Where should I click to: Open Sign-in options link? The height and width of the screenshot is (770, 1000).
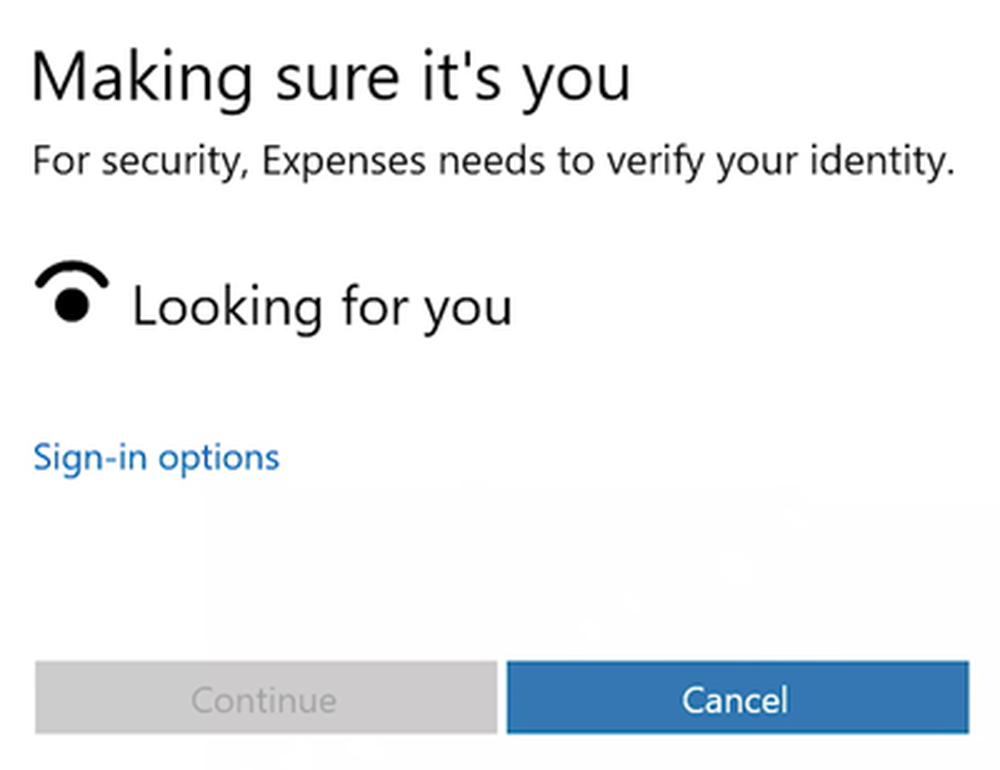[x=156, y=458]
